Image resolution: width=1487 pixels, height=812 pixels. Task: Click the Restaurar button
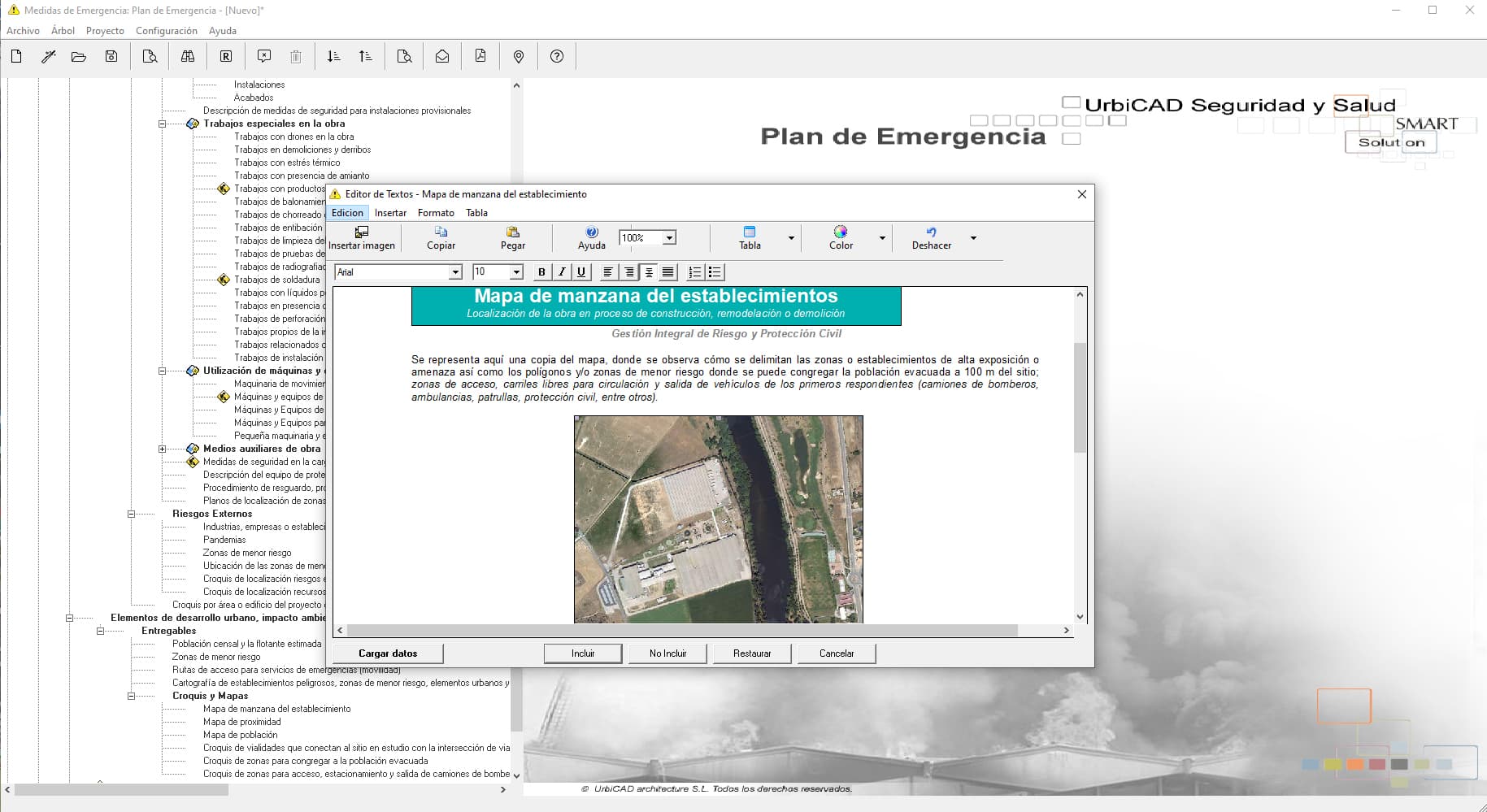click(752, 654)
